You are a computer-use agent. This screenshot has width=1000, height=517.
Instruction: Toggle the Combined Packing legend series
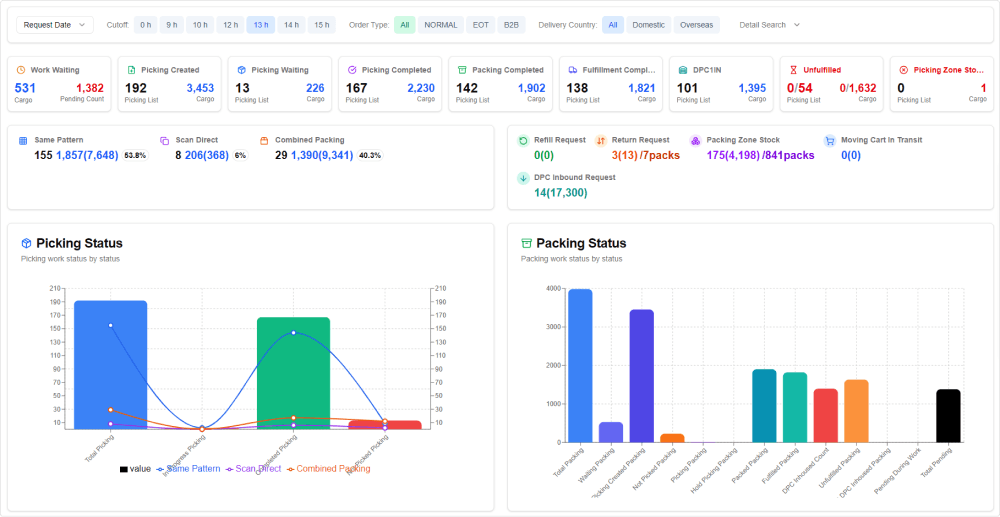pyautogui.click(x=328, y=469)
